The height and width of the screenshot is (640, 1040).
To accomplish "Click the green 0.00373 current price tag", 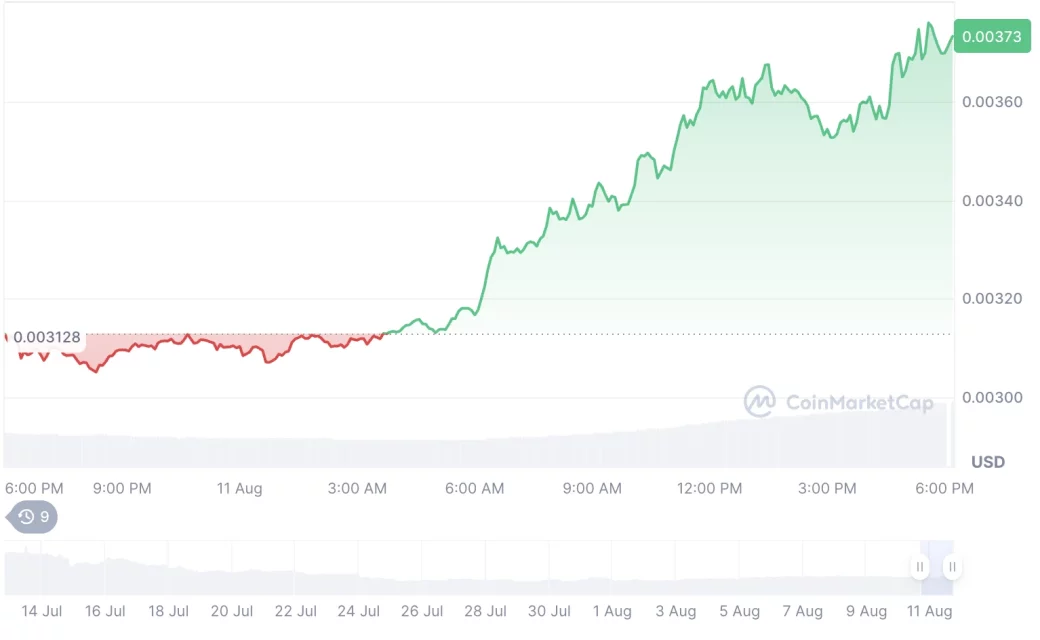I will click(990, 37).
